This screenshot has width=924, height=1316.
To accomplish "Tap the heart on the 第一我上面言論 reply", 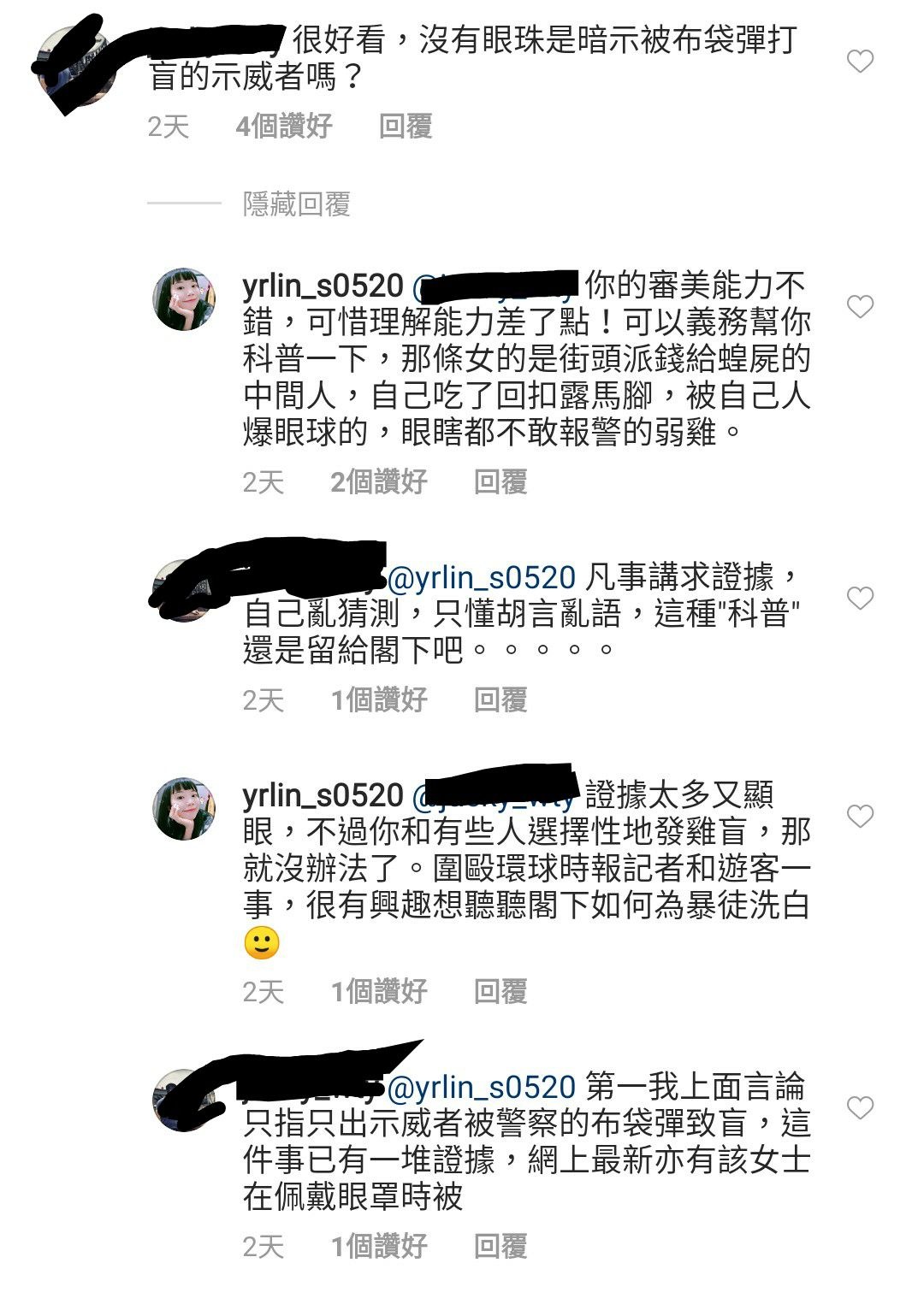I will (860, 1108).
